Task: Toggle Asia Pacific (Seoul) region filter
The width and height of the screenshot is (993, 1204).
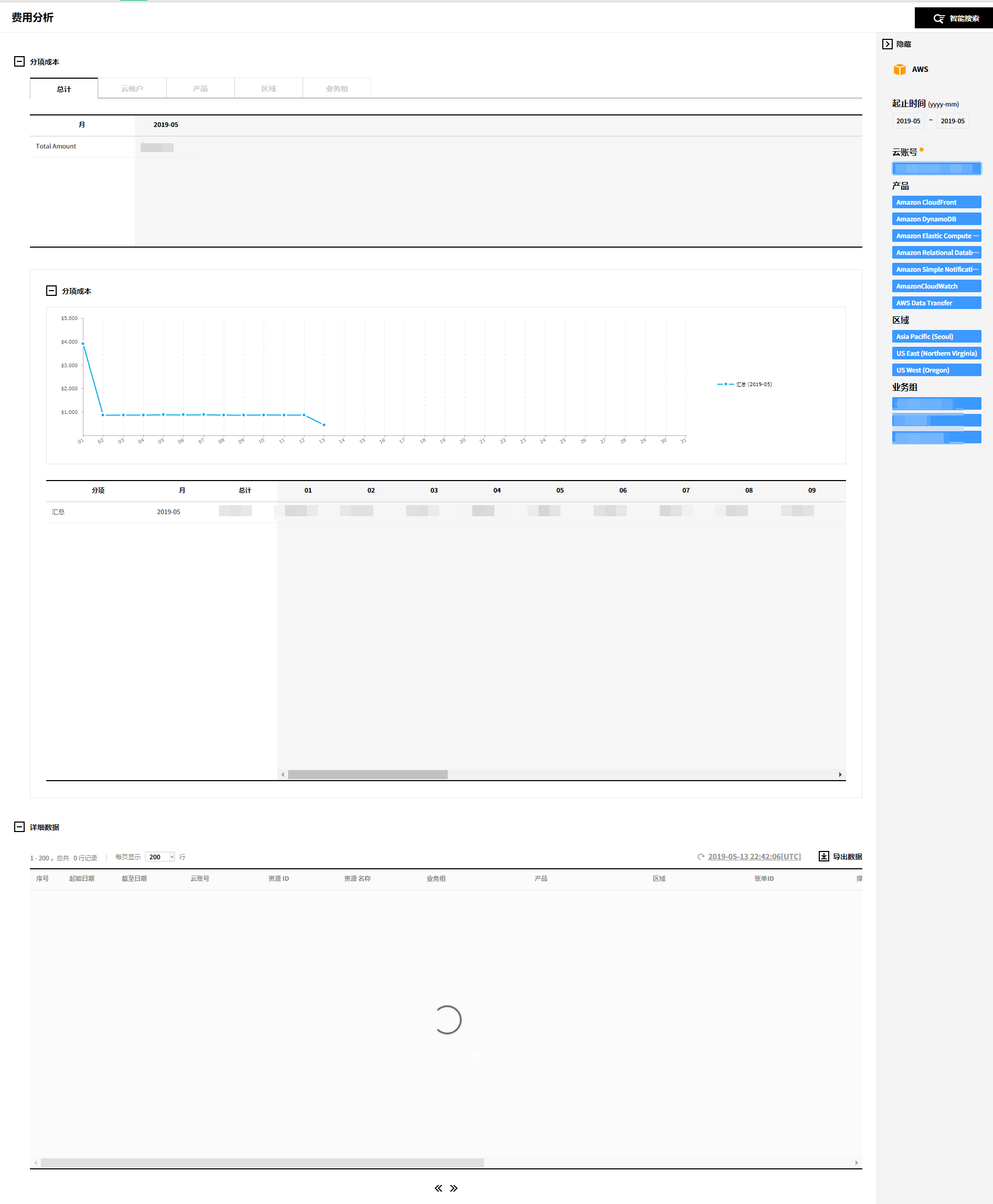Action: tap(936, 337)
